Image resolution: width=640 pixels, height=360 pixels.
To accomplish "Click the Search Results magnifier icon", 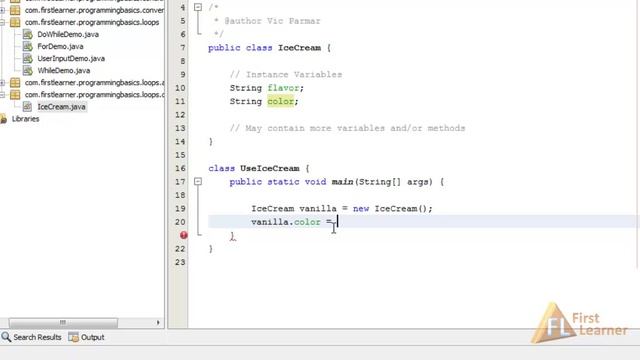I will click(6, 337).
